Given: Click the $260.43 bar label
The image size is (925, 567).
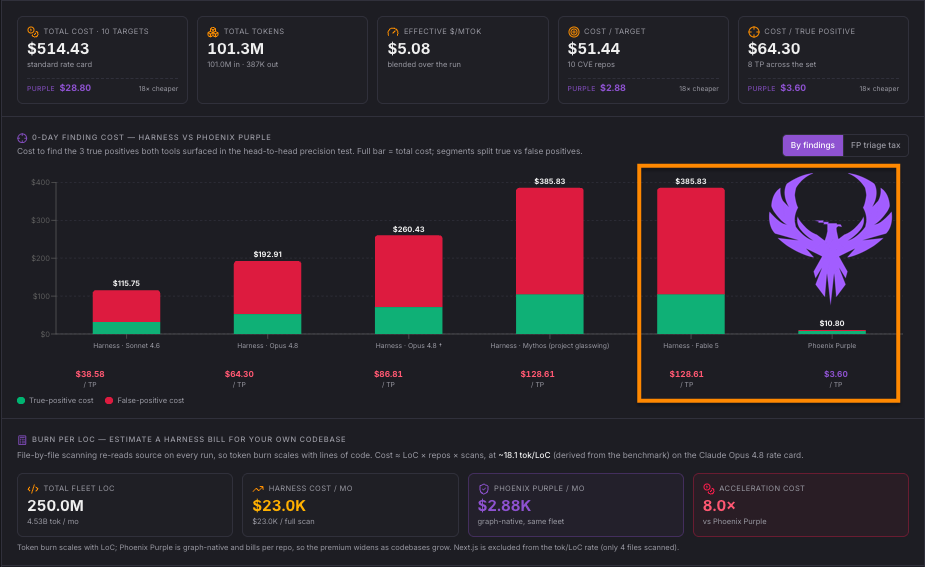Looking at the screenshot, I should point(408,229).
